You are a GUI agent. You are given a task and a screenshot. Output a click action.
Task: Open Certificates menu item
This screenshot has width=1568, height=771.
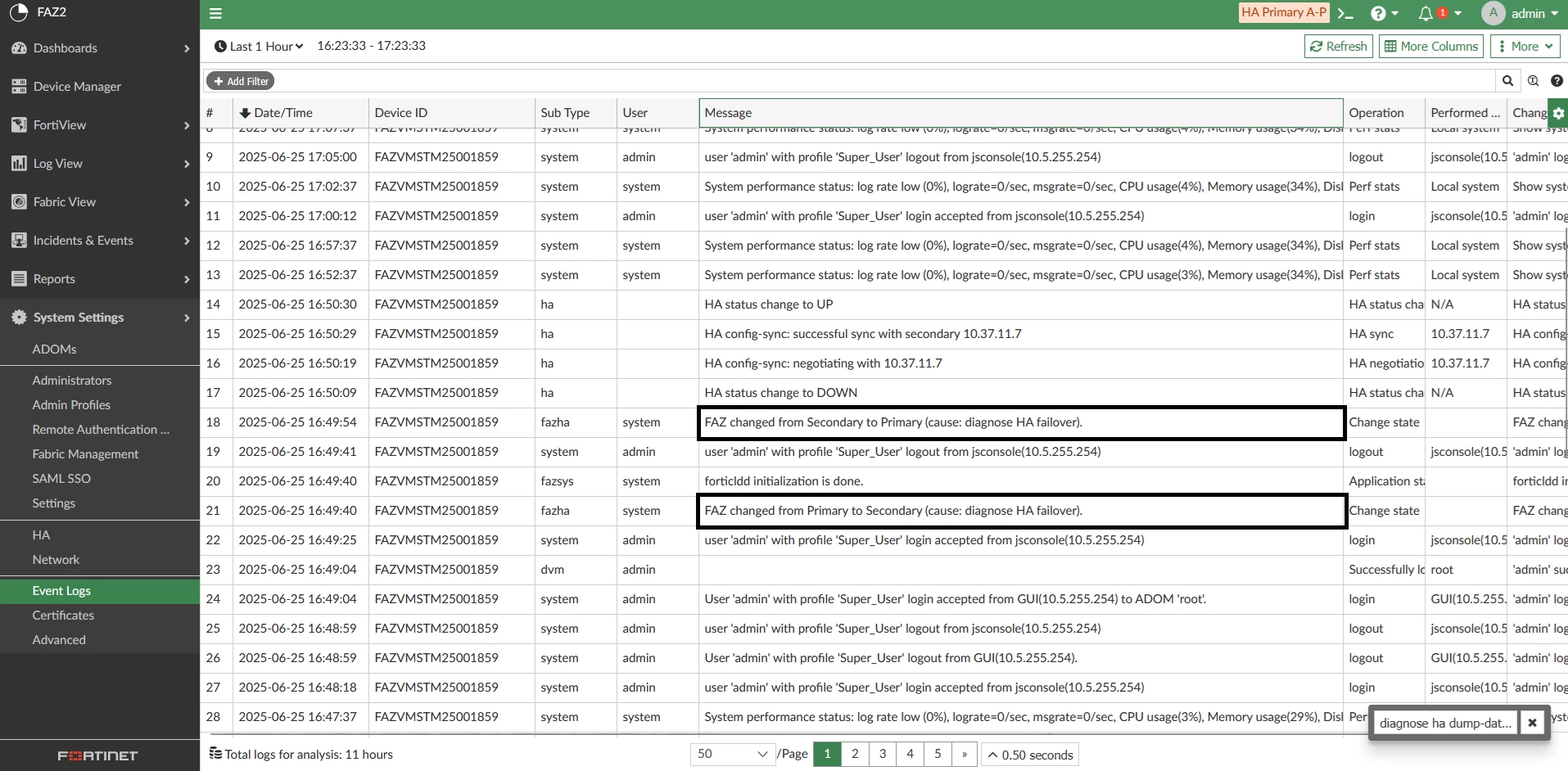[63, 615]
